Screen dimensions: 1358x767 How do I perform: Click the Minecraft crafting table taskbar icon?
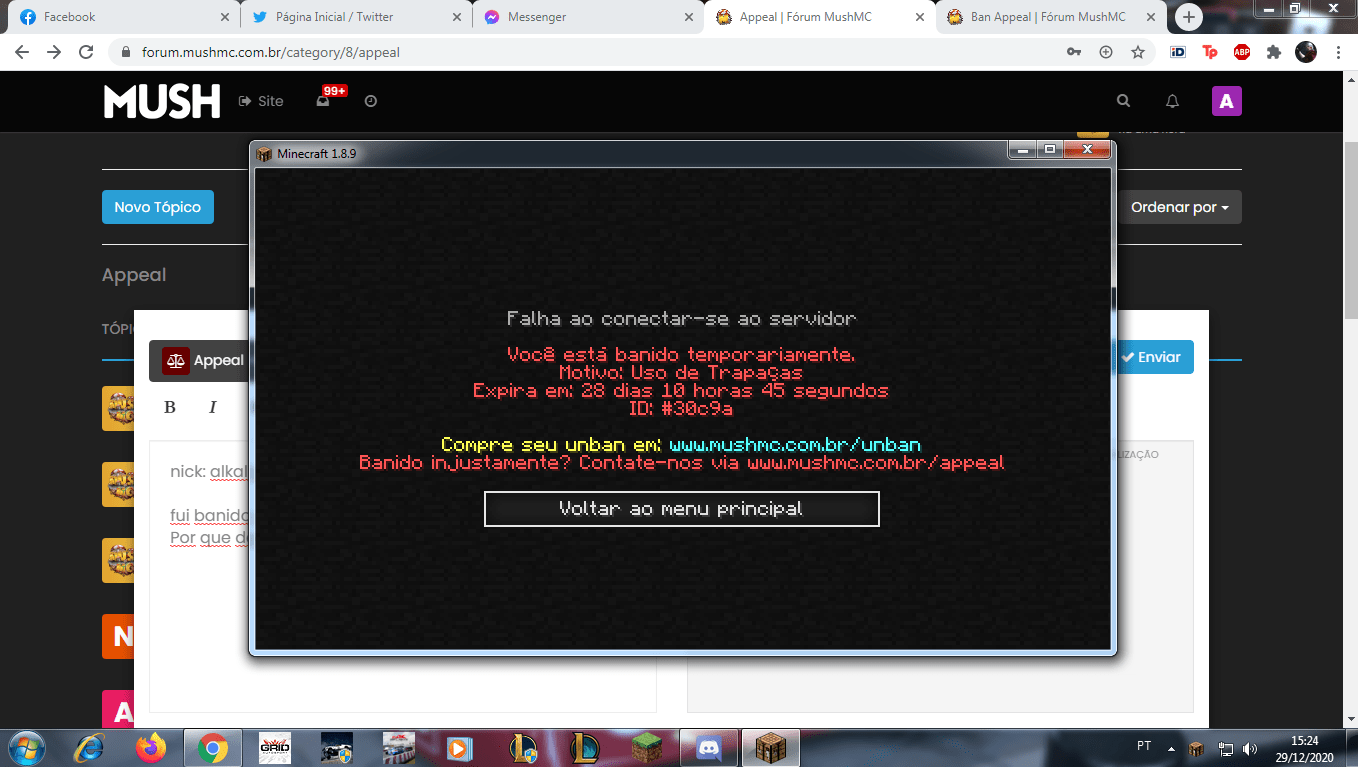[770, 748]
